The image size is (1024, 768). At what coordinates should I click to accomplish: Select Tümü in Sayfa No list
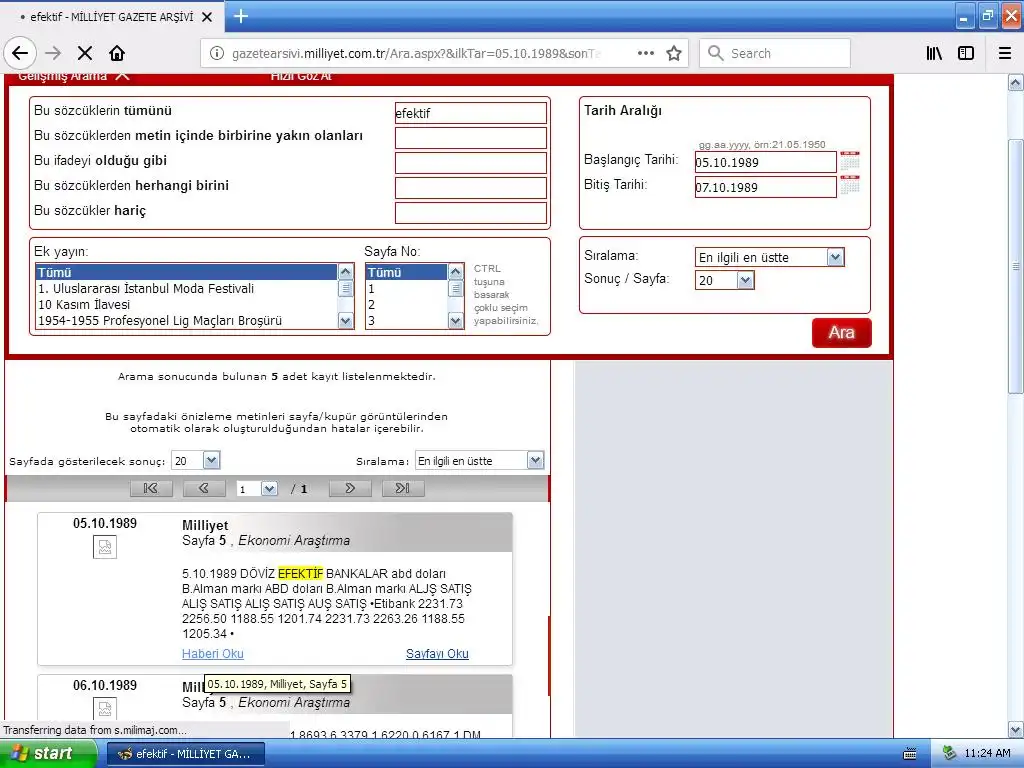coord(406,272)
